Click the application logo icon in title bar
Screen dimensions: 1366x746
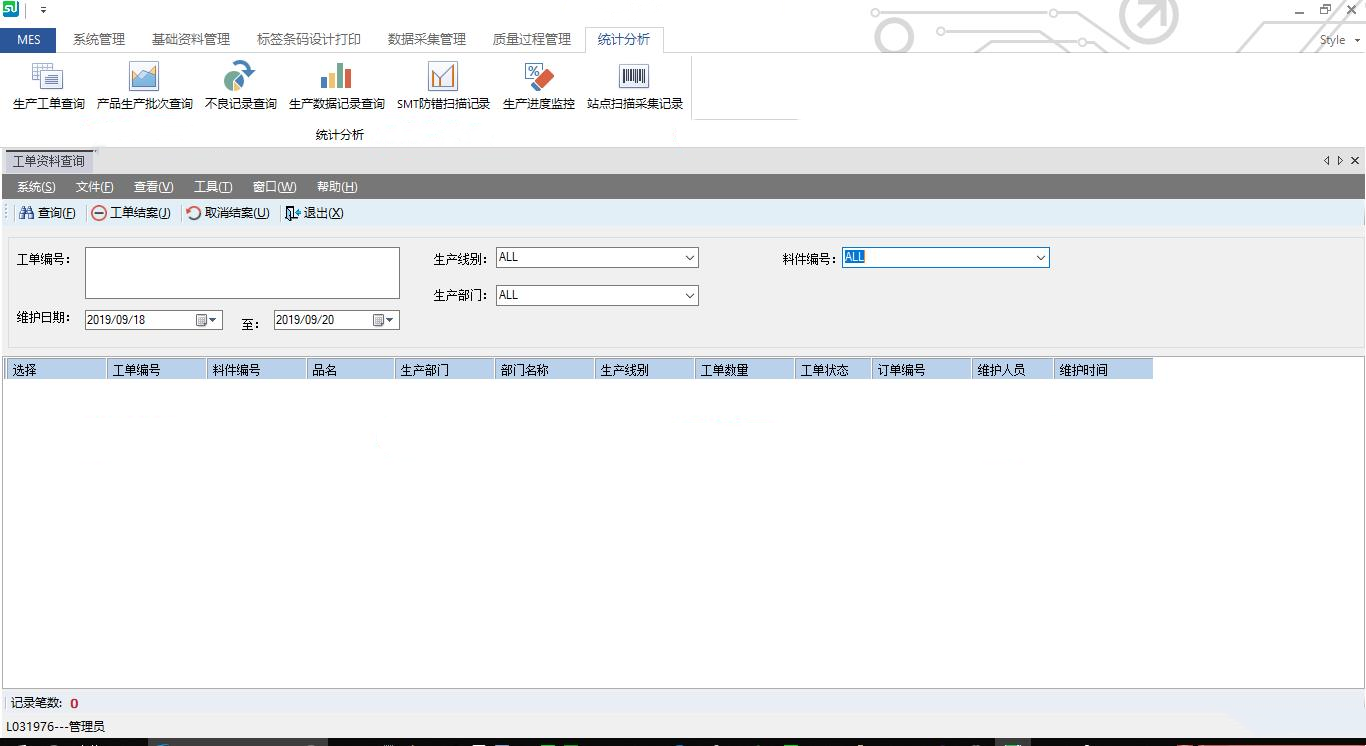pos(11,9)
